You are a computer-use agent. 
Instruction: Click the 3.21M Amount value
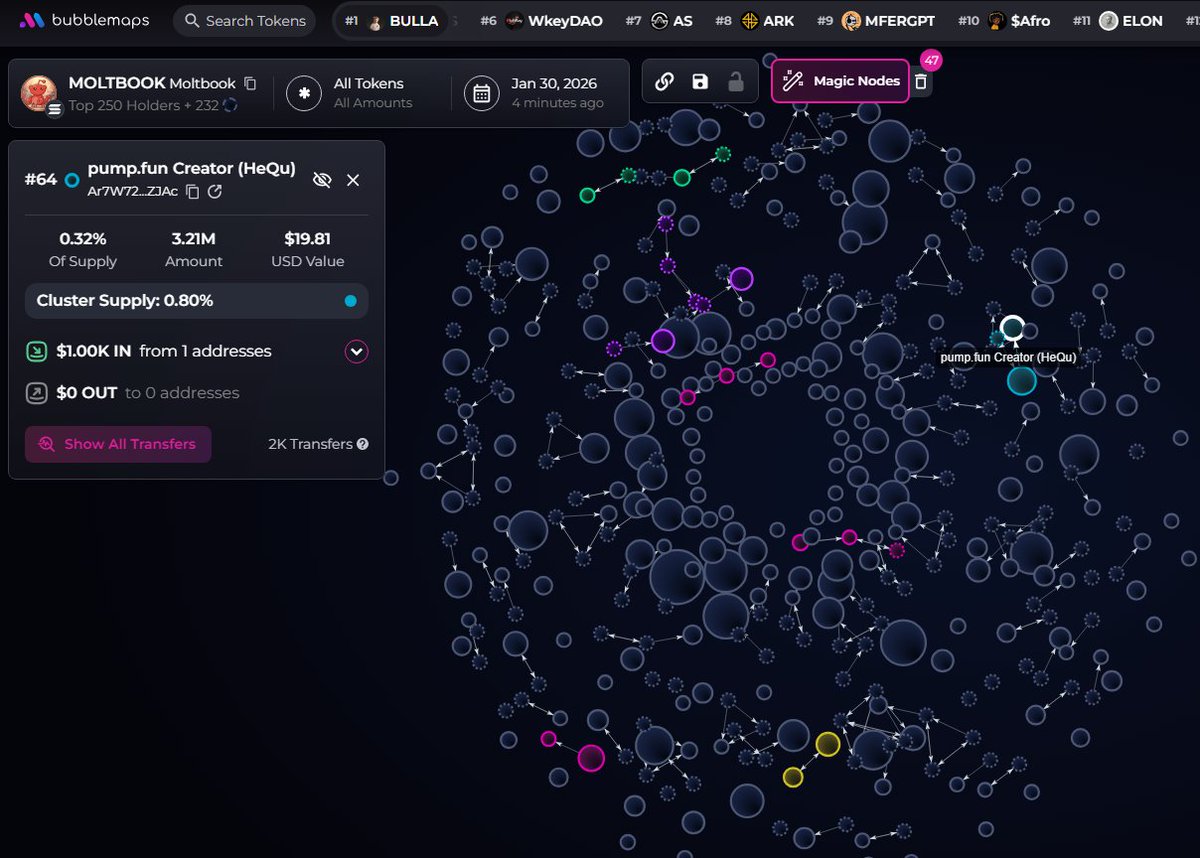(194, 239)
